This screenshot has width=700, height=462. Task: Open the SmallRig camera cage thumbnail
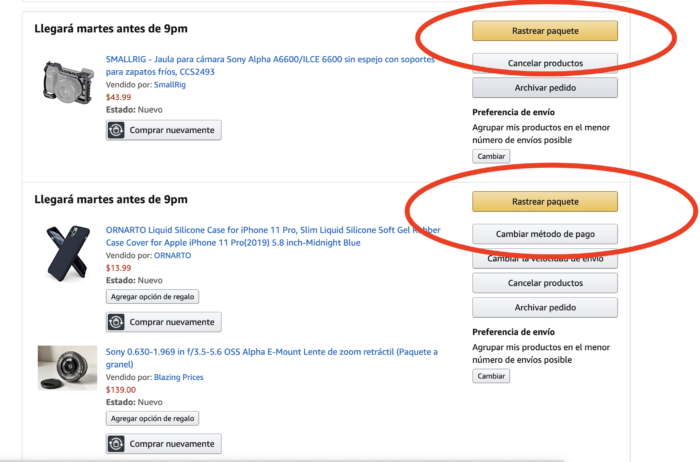(x=68, y=83)
